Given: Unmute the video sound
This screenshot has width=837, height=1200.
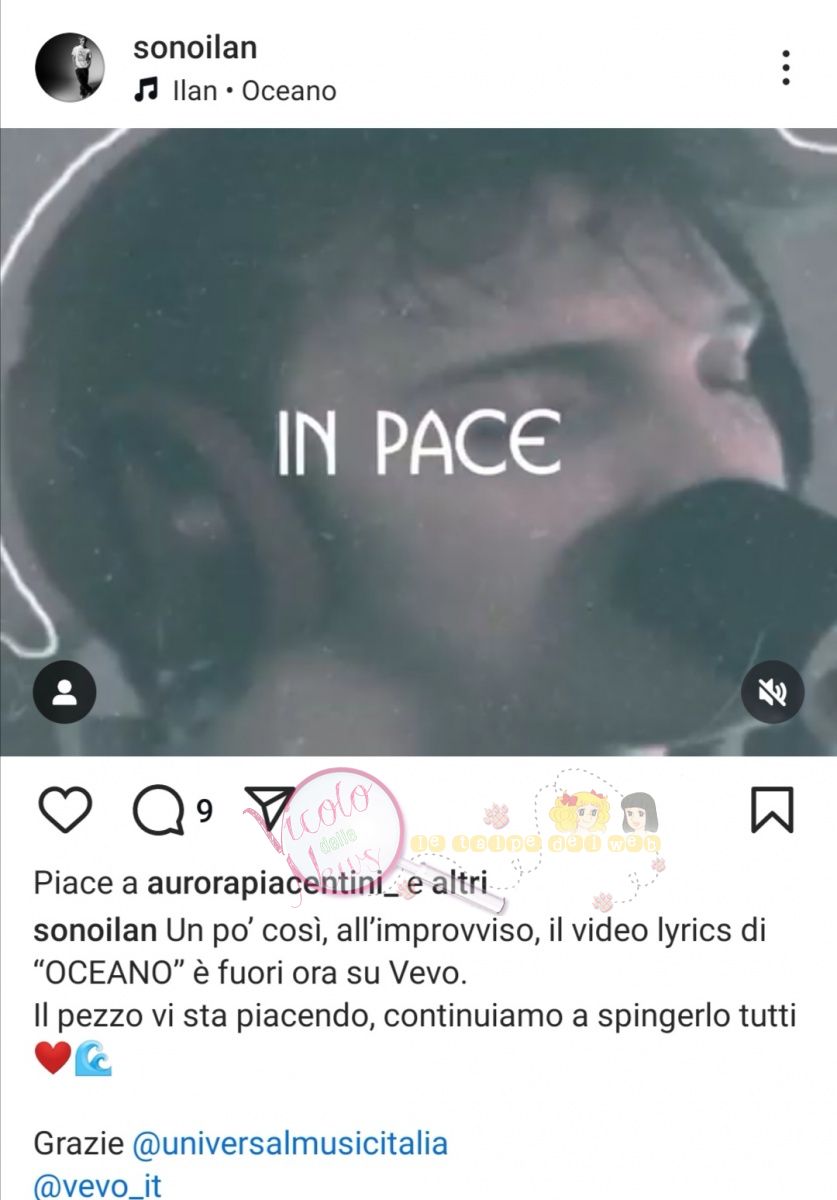Looking at the screenshot, I should (772, 691).
